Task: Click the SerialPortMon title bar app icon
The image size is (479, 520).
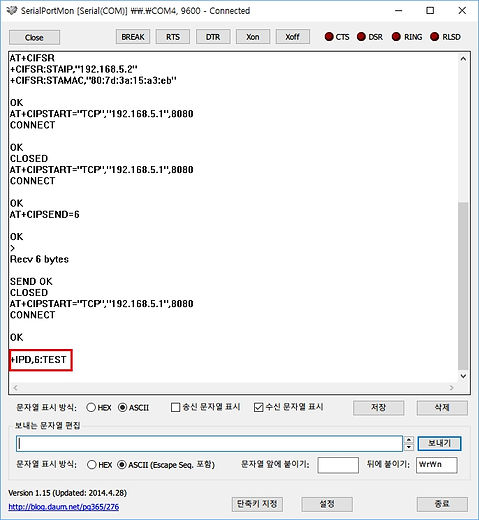Action: point(12,11)
